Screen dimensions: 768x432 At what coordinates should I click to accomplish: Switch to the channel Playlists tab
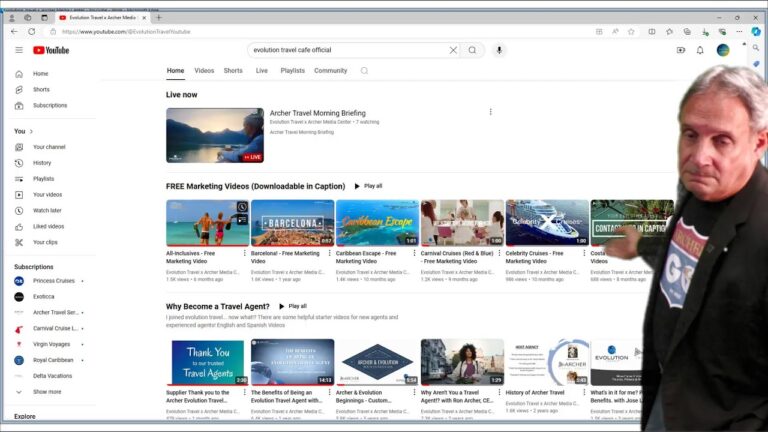[x=292, y=71]
